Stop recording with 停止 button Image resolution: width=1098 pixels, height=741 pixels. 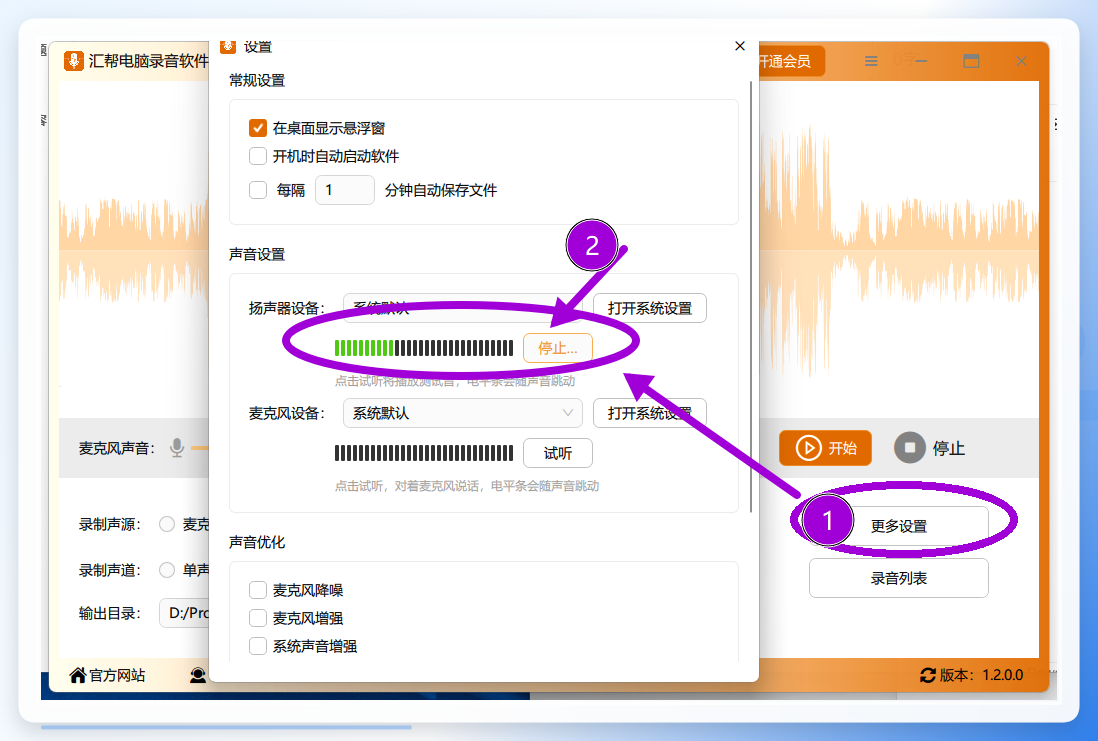coord(930,448)
